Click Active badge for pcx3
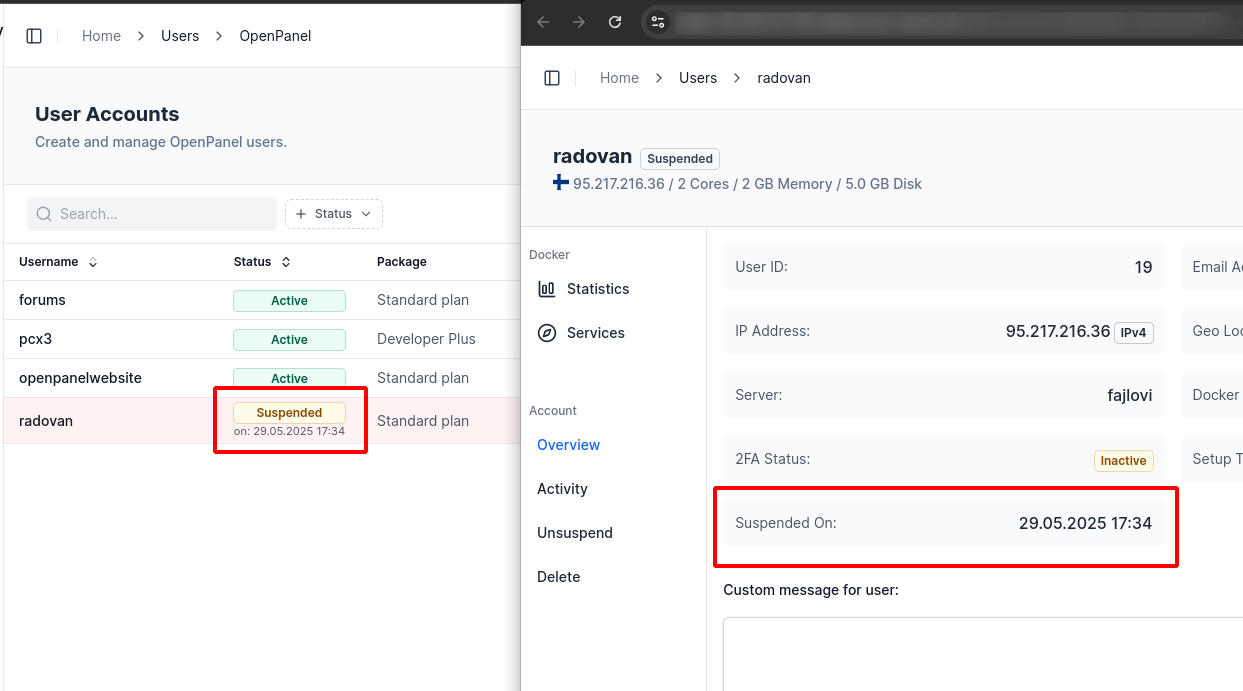 [289, 340]
